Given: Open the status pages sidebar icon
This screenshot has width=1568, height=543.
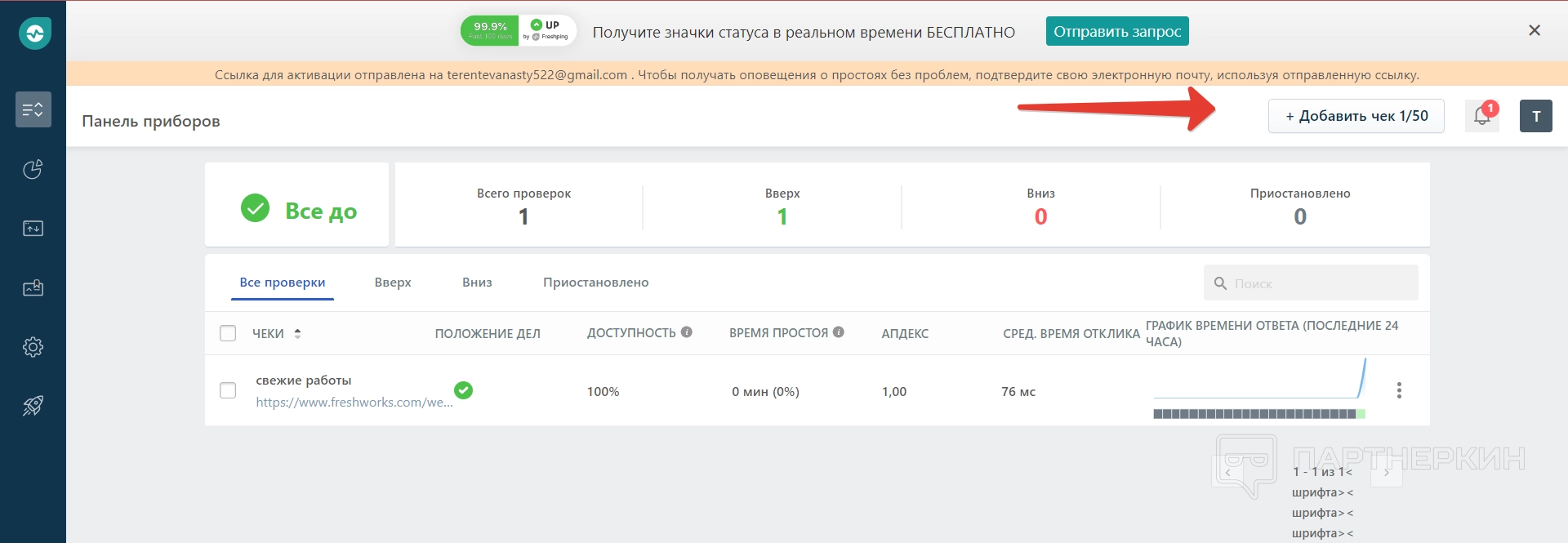Looking at the screenshot, I should pyautogui.click(x=33, y=229).
